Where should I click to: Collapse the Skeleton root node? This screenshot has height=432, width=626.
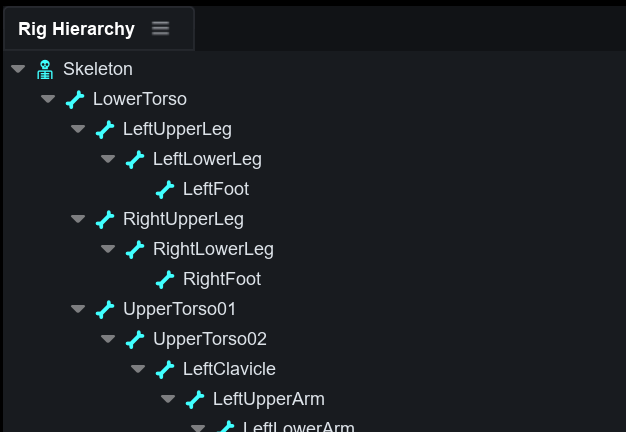pos(18,69)
